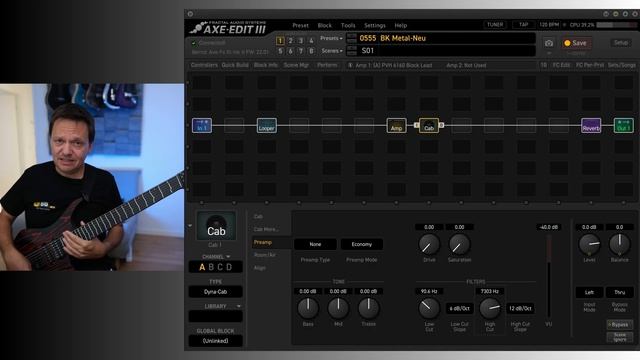Switch to the Align page tab
Screen dimensions: 640x360
(x=260, y=268)
